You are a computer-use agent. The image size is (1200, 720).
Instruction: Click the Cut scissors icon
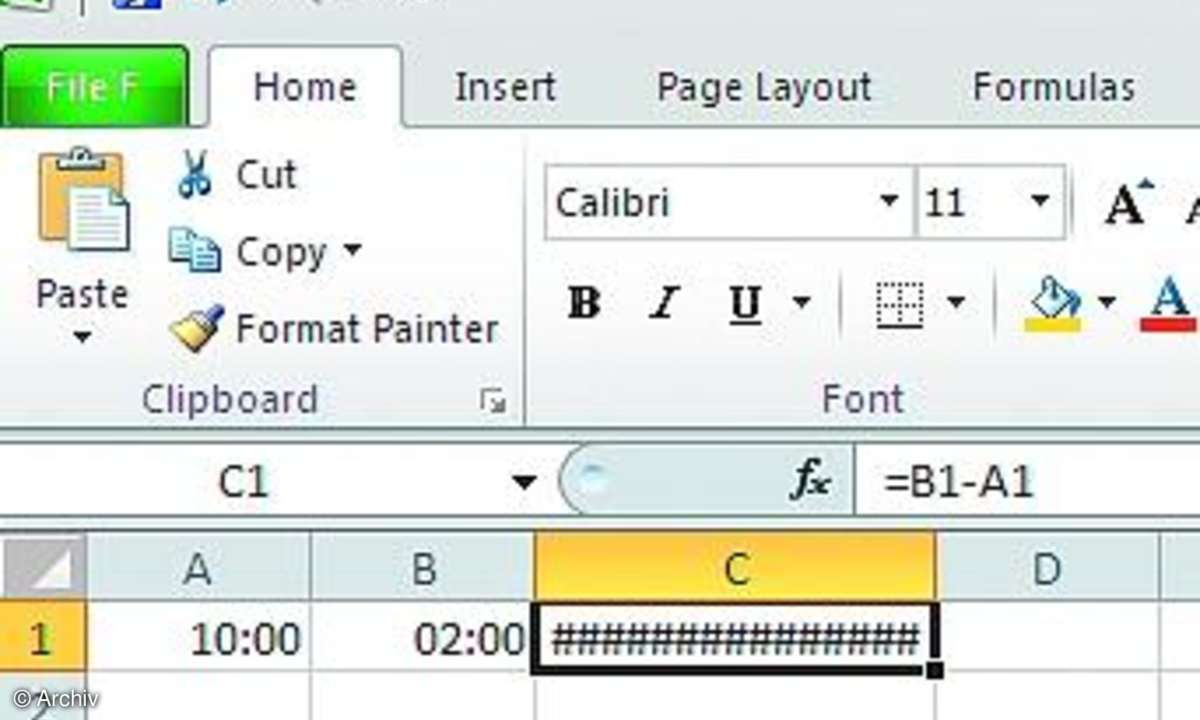point(195,174)
